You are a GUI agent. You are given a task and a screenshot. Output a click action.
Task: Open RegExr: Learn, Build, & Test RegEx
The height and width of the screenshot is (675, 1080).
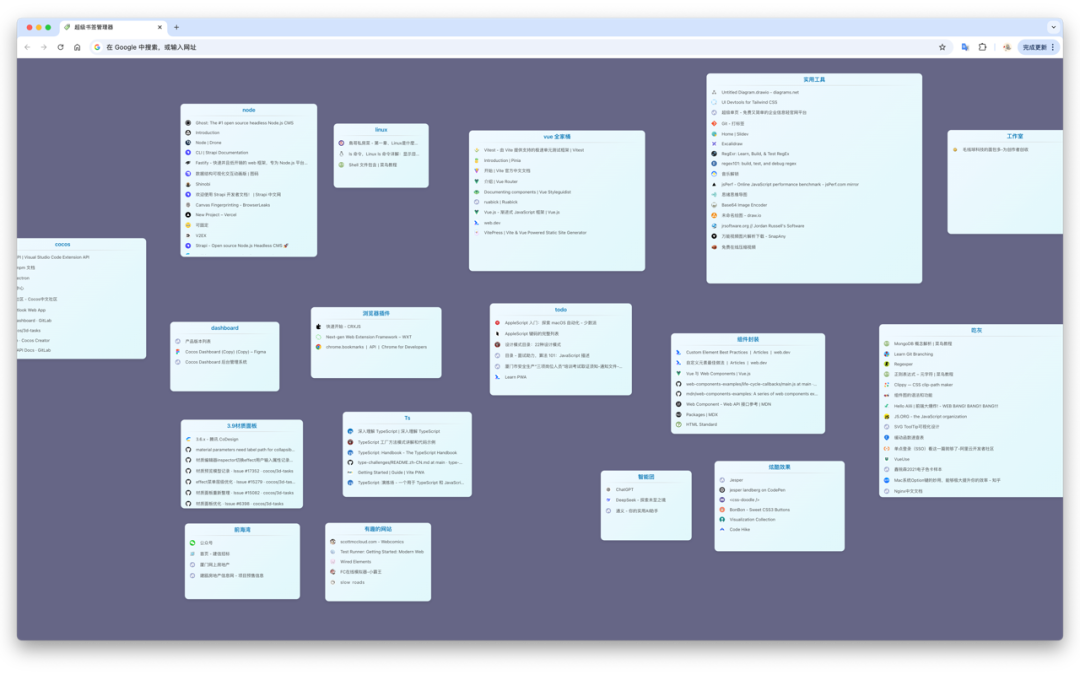756,154
